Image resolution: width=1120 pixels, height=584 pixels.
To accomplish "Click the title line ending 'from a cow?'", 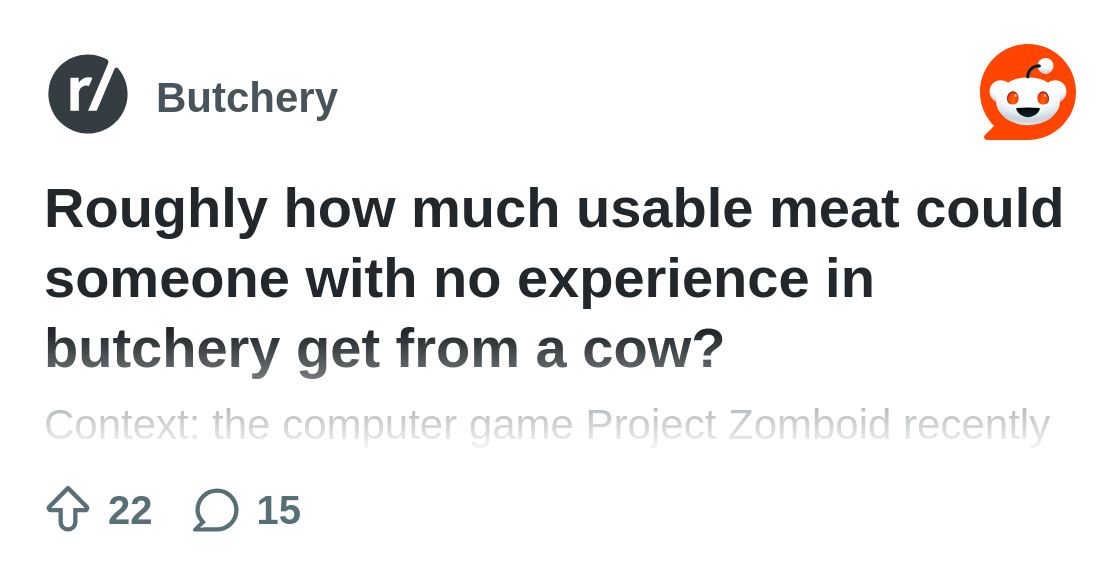I will pos(384,349).
